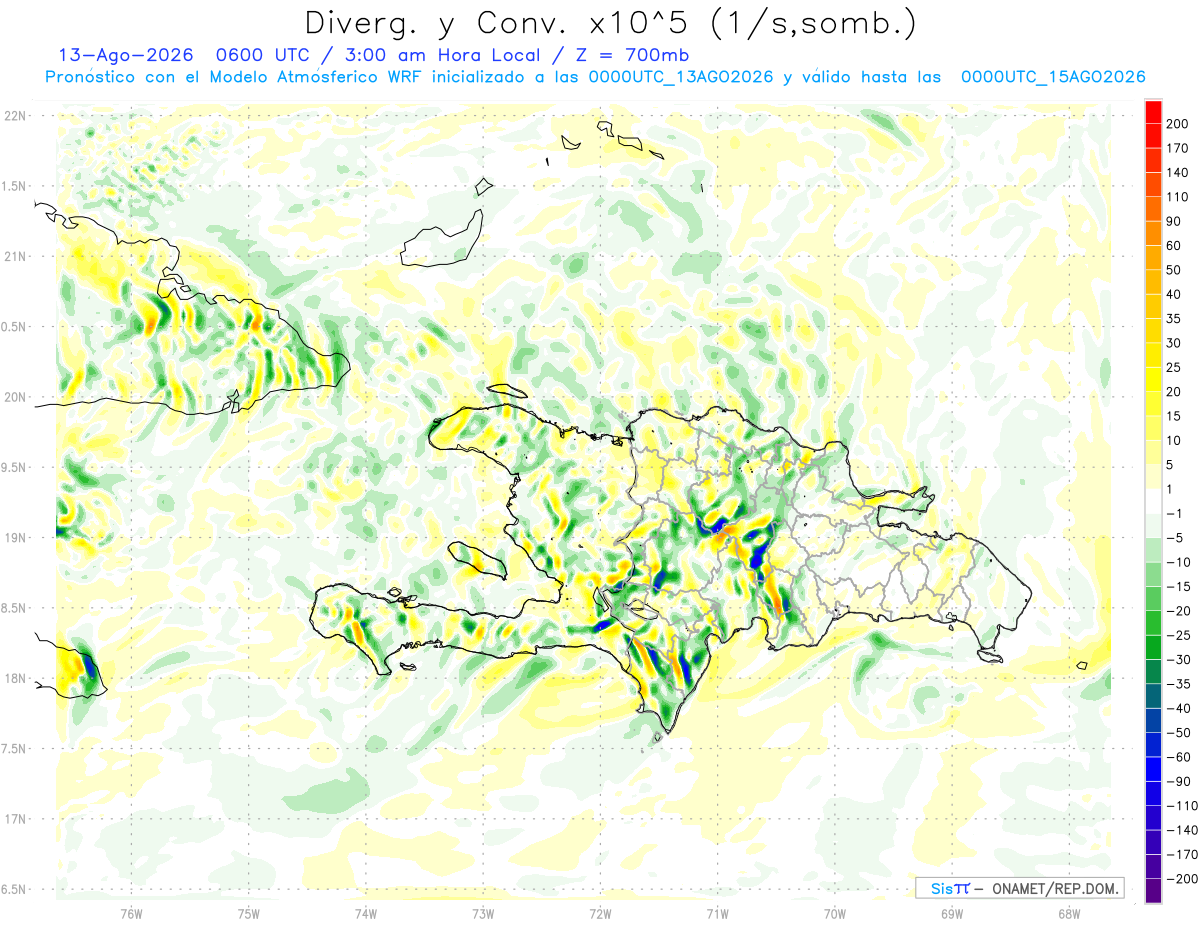Click the positive '90' color bar value

(x=1175, y=221)
